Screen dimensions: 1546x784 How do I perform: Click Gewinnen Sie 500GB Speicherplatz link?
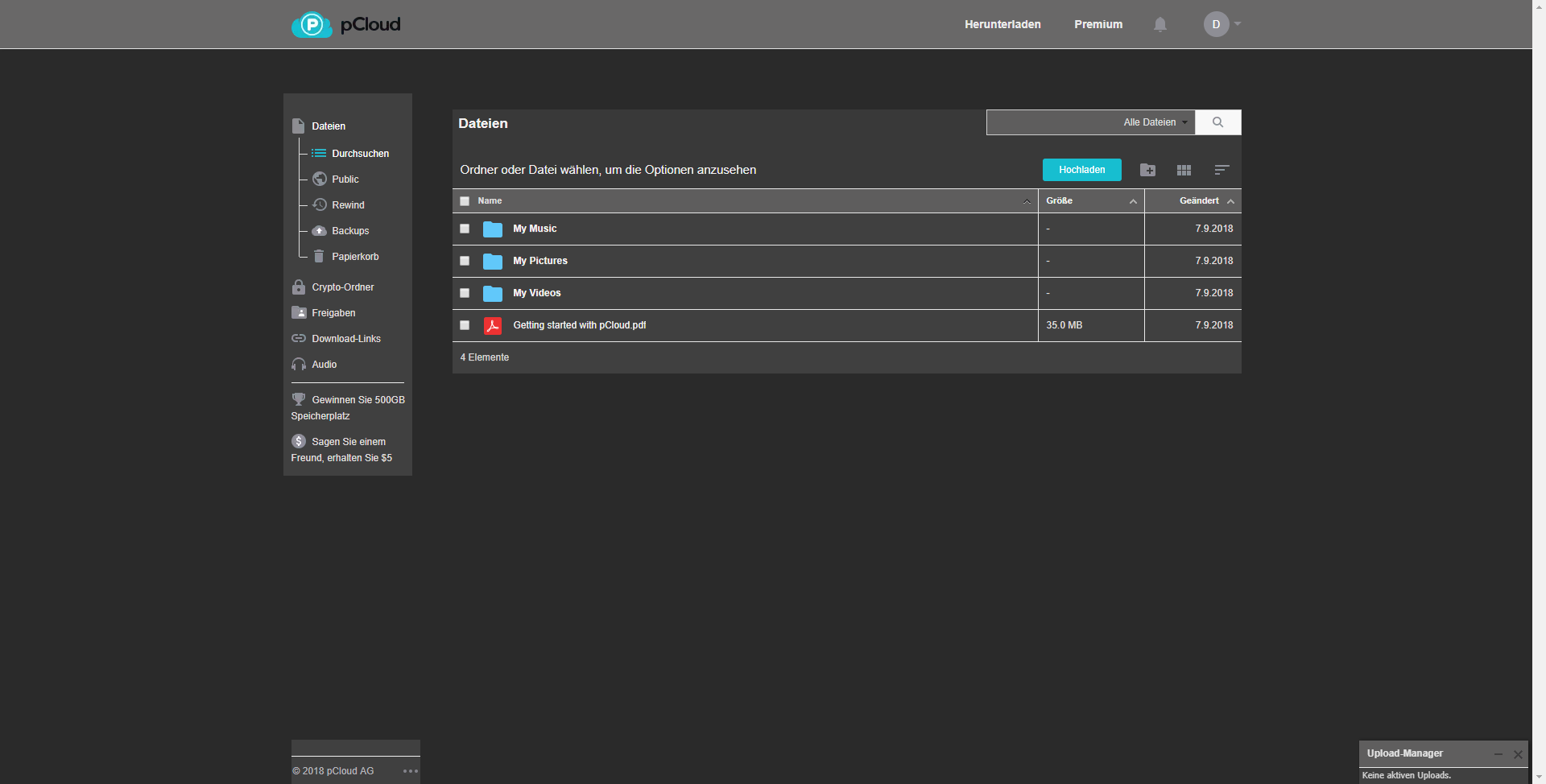coord(348,407)
